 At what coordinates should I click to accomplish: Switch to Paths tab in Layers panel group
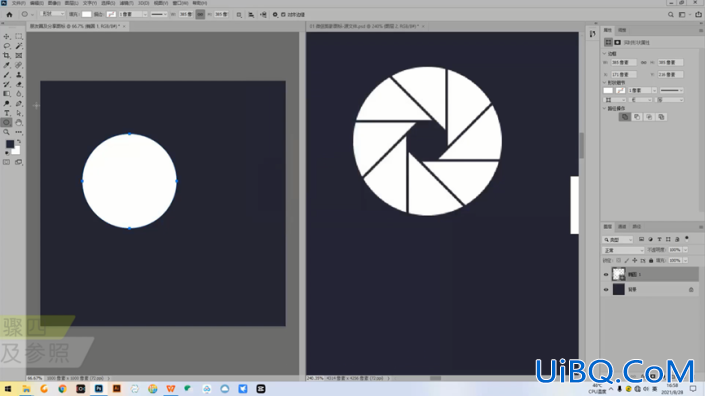point(637,227)
